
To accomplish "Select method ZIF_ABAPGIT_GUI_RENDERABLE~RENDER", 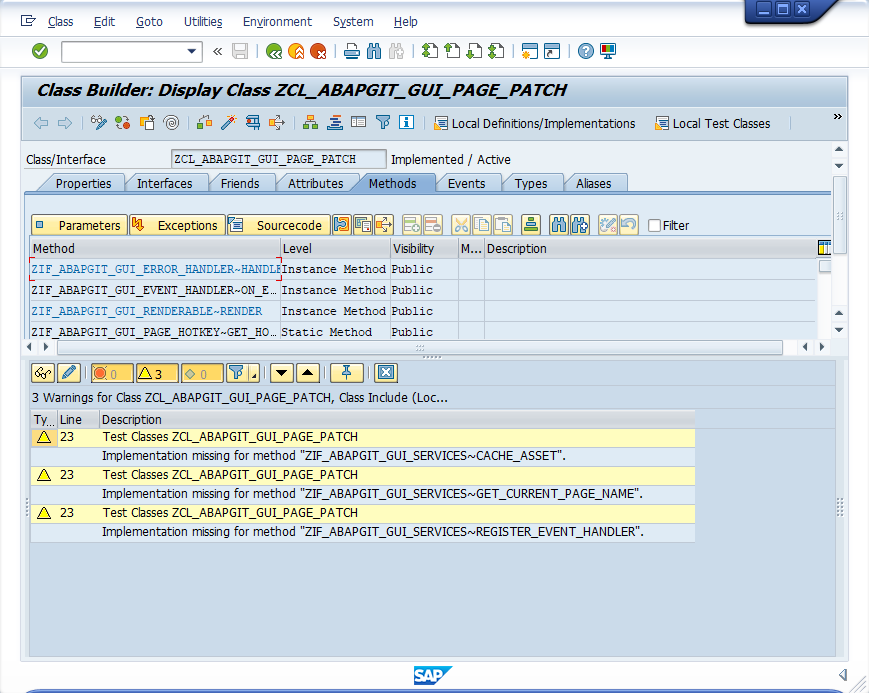I will tap(146, 311).
